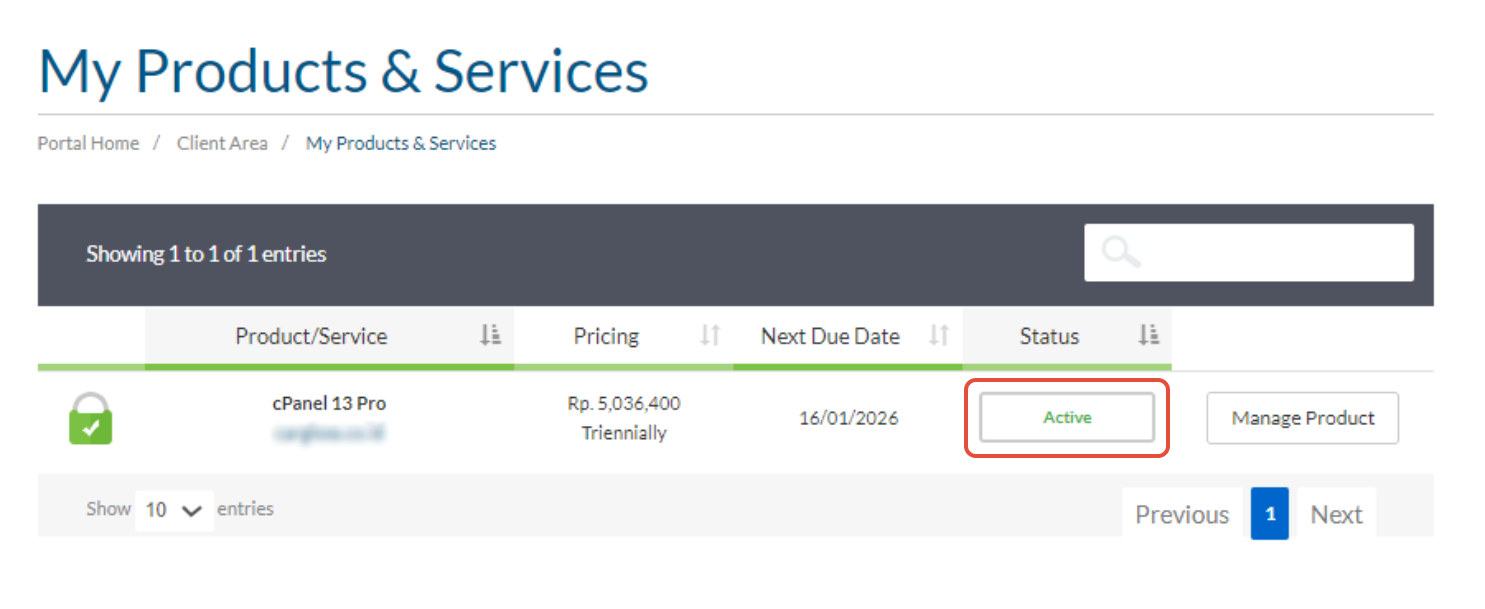Sort by Product/Service column arrow
The width and height of the screenshot is (1485, 609).
pos(489,336)
